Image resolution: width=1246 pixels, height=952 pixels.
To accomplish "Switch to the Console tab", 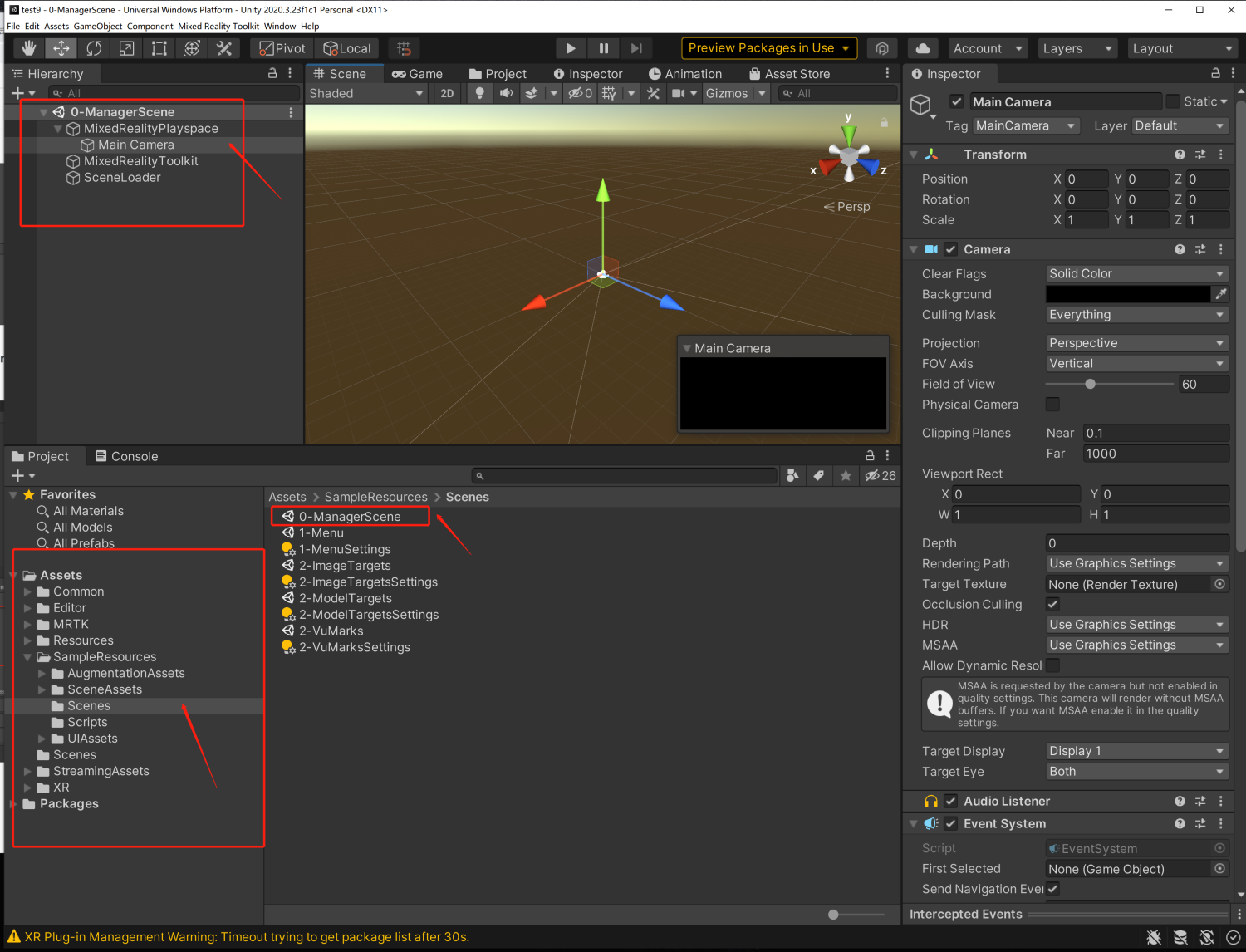I will [x=127, y=456].
